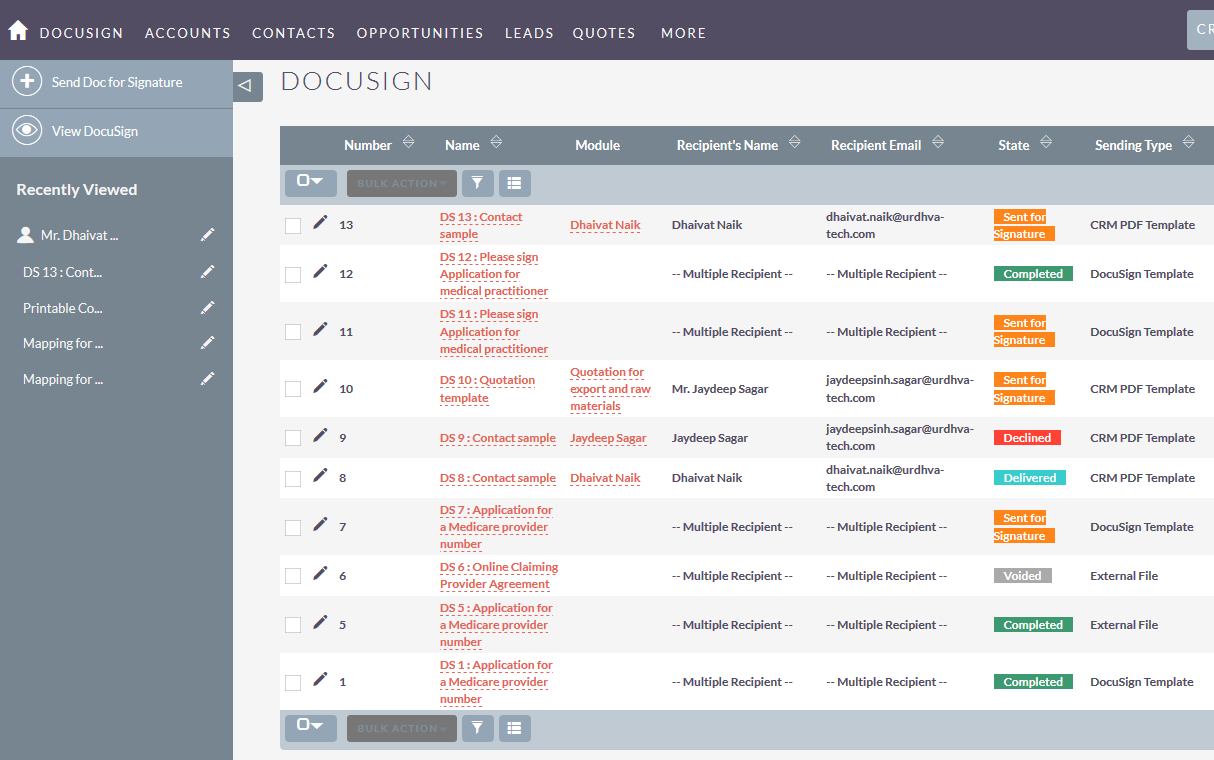The width and height of the screenshot is (1214, 760).
Task: Open DS 6 : Online Claiming Provider Agreement
Action: (x=499, y=575)
